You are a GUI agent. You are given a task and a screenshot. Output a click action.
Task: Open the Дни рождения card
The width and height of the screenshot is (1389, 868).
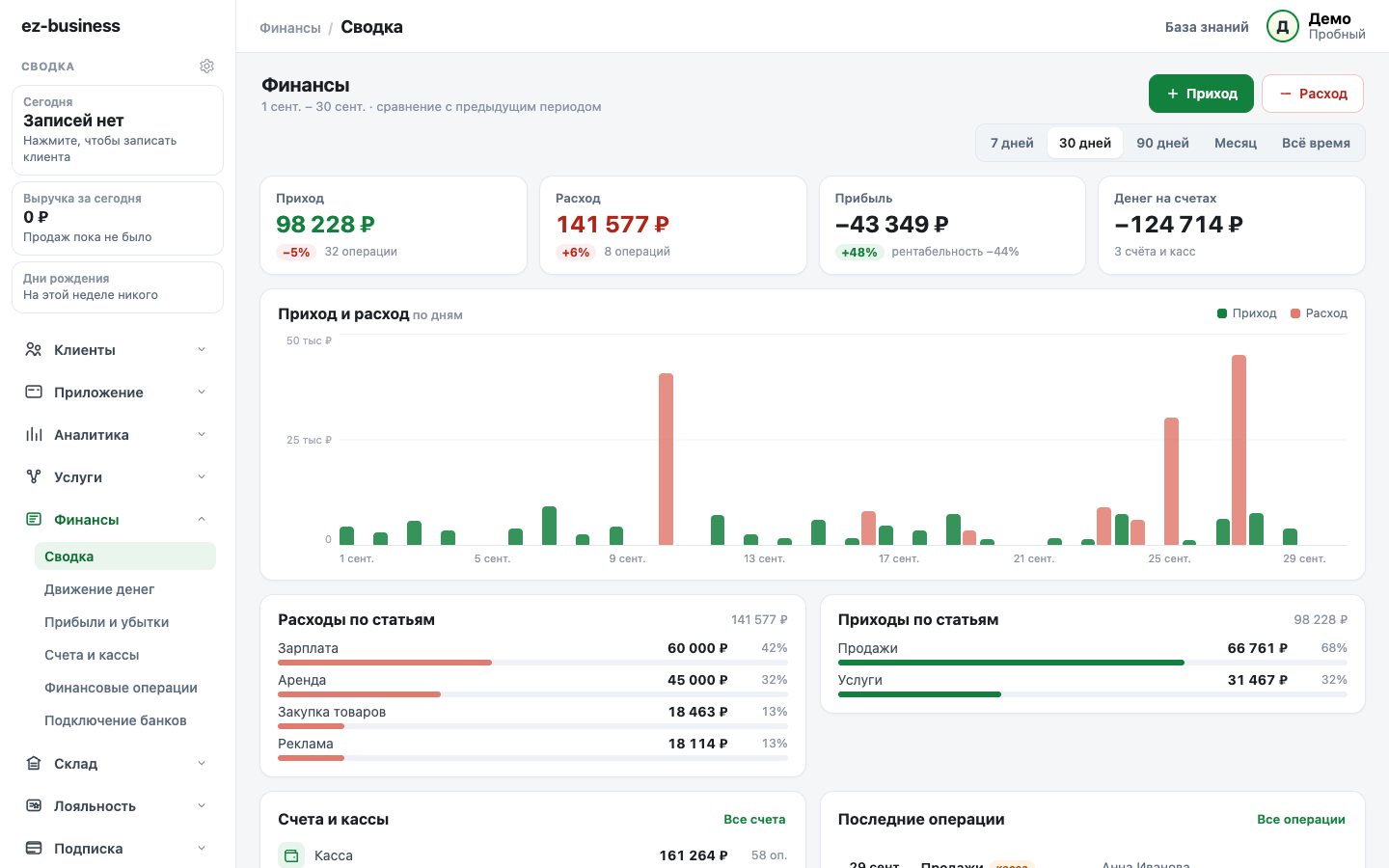coord(118,287)
